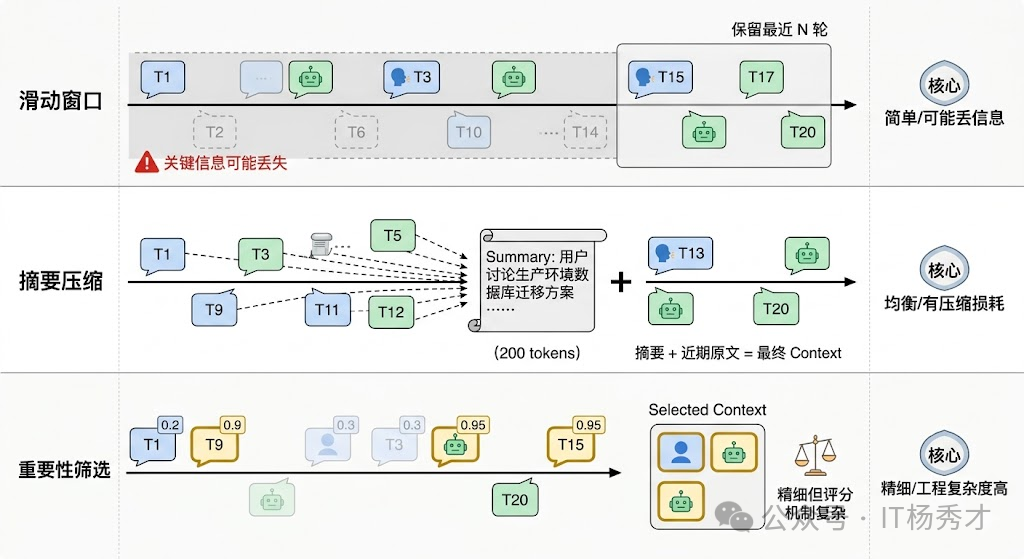Click 核心 badge above 均衡/有压缩损耗
The image size is (1024, 559).
(944, 269)
